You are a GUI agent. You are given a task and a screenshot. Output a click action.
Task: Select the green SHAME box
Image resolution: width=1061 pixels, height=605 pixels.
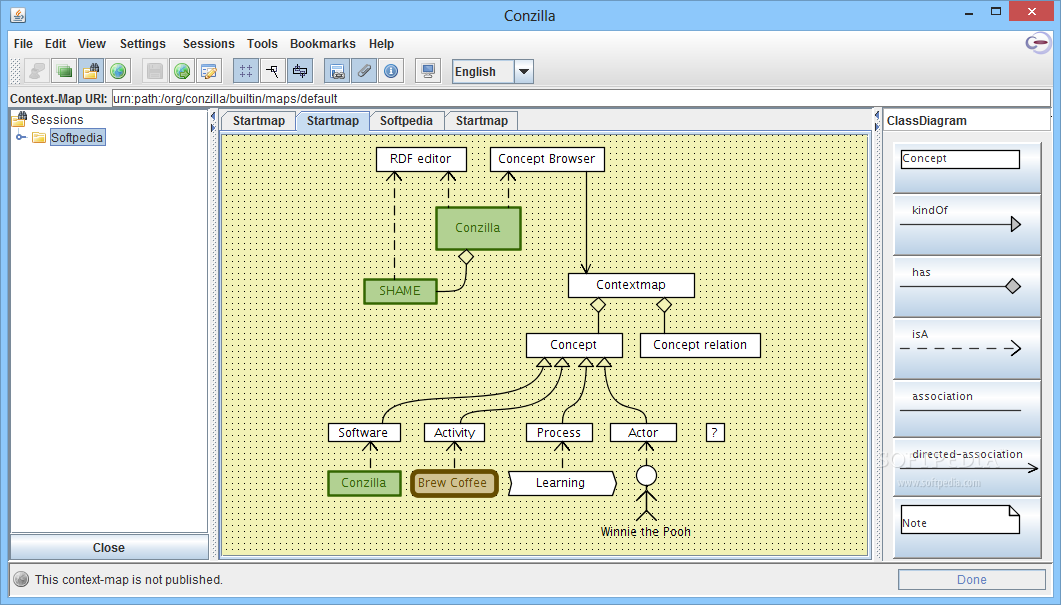coord(400,291)
